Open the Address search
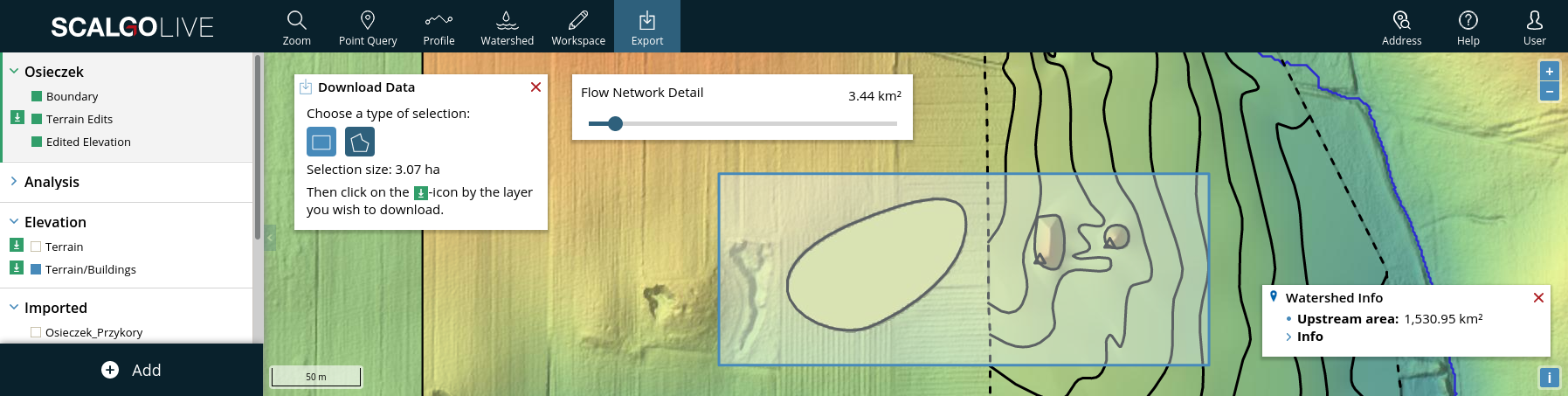The width and height of the screenshot is (1568, 396). (x=1401, y=27)
